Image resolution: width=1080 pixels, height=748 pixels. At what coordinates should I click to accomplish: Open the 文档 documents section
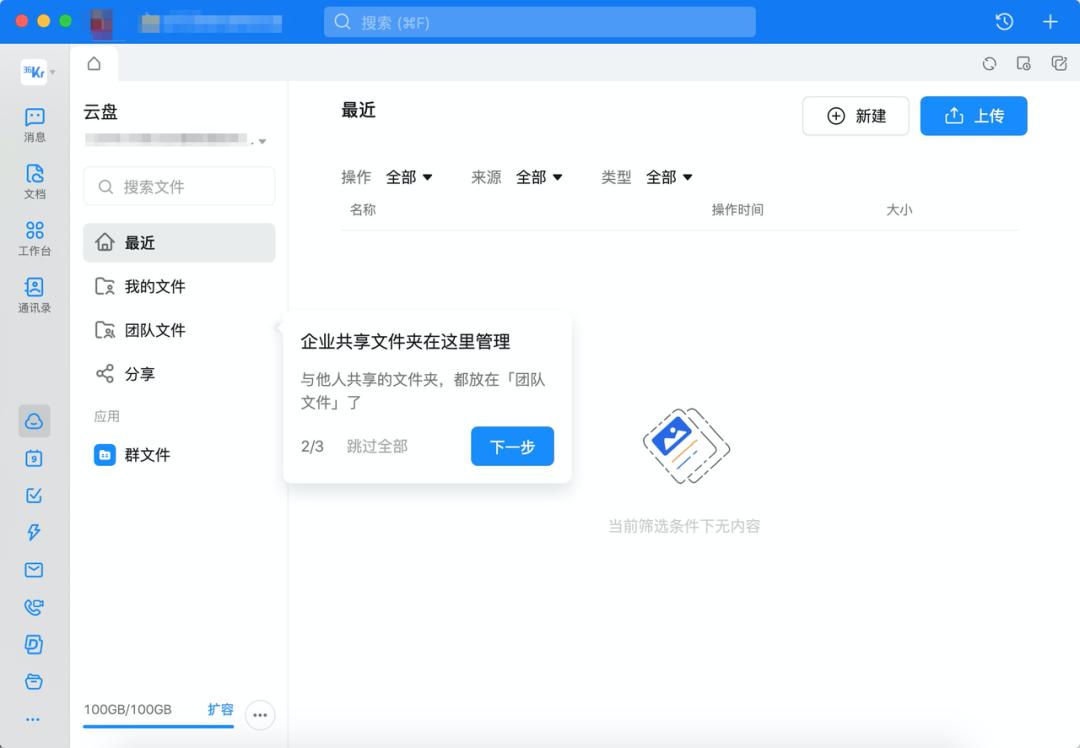(34, 182)
